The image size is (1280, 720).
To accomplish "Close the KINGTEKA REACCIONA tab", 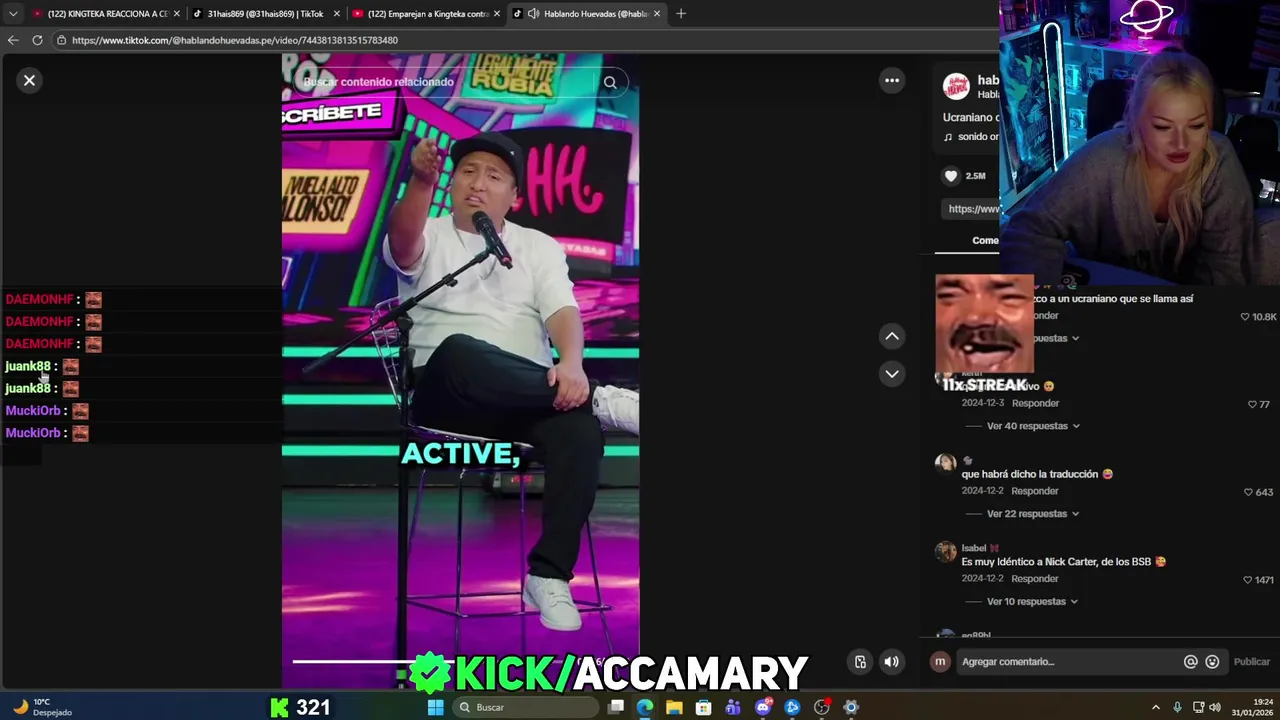I will 176,13.
